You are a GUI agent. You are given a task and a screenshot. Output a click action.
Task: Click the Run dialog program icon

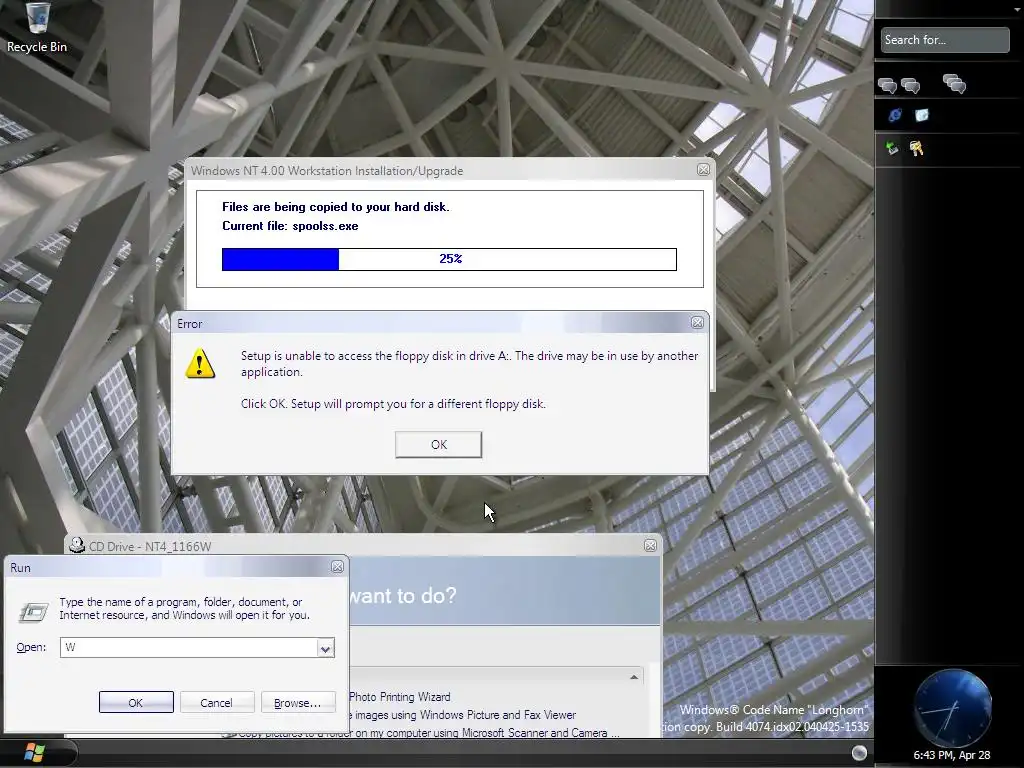tap(33, 612)
